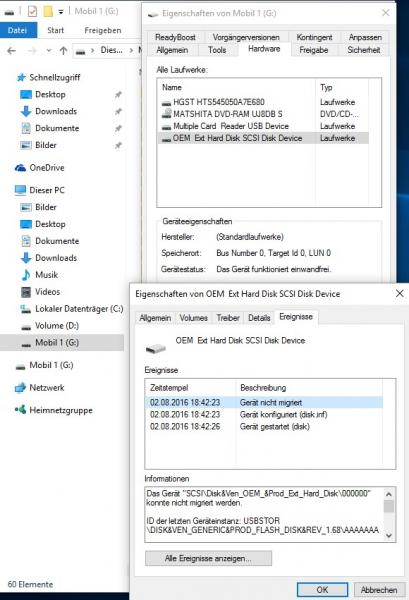The height and width of the screenshot is (600, 409).
Task: Unpin Desktop pin icon in Schnellzugriff
Action: (x=118, y=95)
